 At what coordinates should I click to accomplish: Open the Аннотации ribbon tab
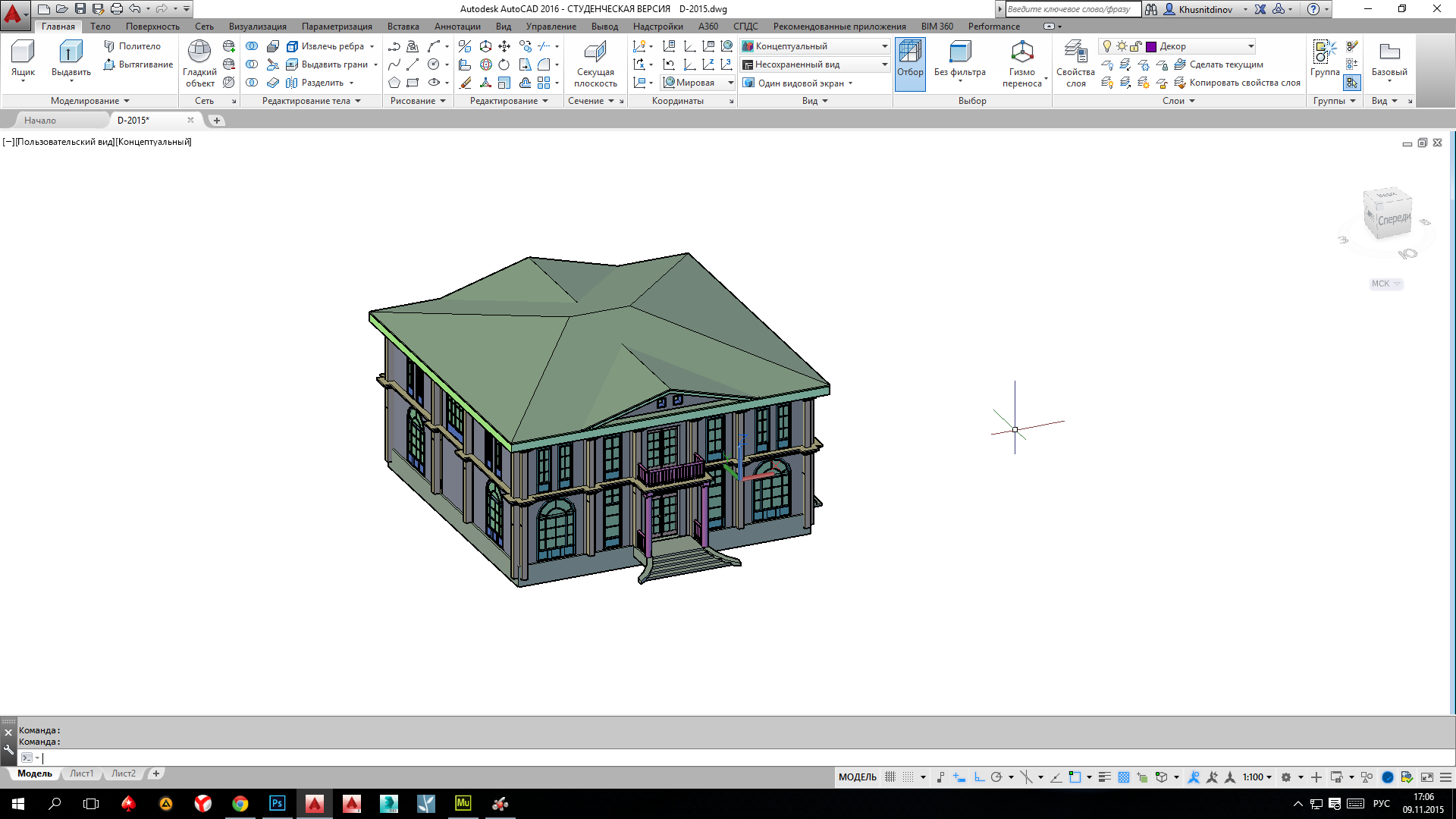[457, 27]
